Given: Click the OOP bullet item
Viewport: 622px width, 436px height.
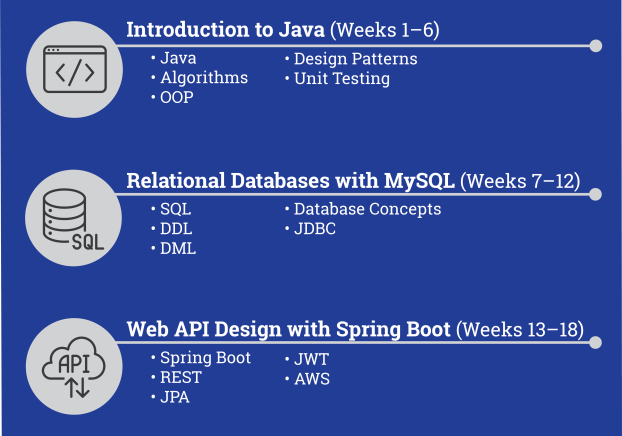Looking at the screenshot, I should point(177,97).
